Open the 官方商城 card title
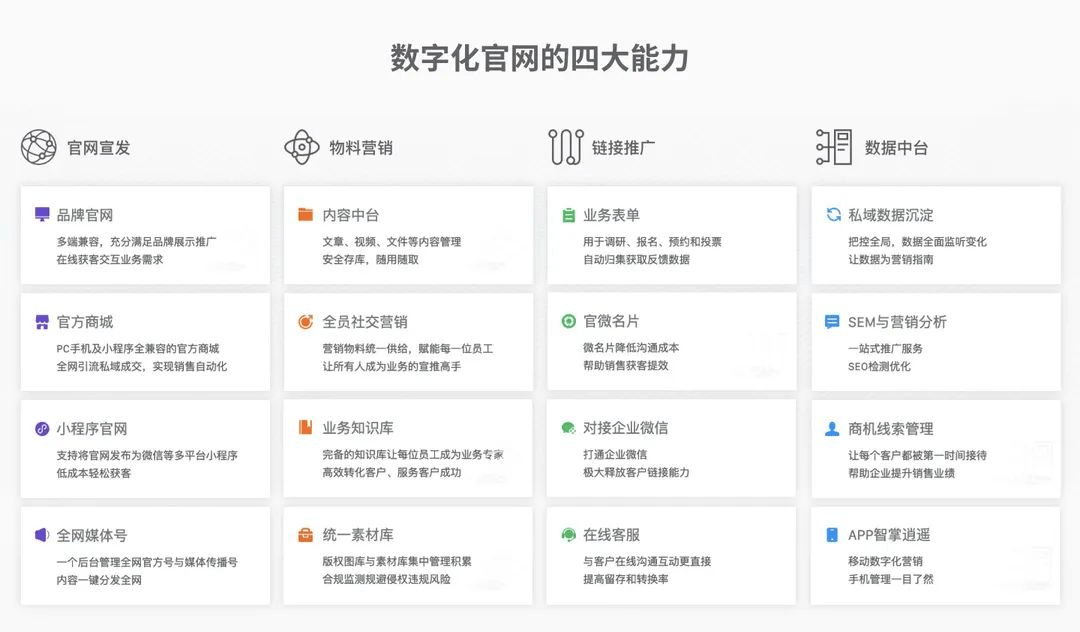1080x632 pixels. coord(85,322)
